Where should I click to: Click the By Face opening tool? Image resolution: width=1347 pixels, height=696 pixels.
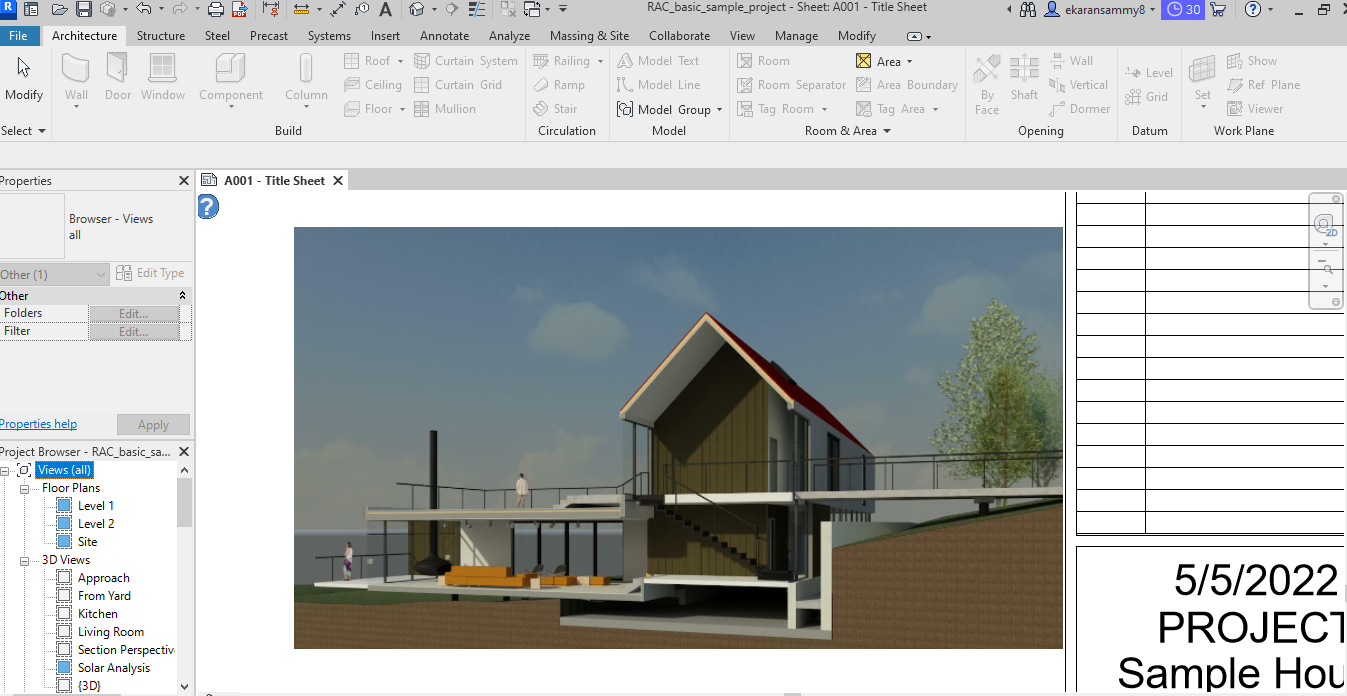pos(987,84)
